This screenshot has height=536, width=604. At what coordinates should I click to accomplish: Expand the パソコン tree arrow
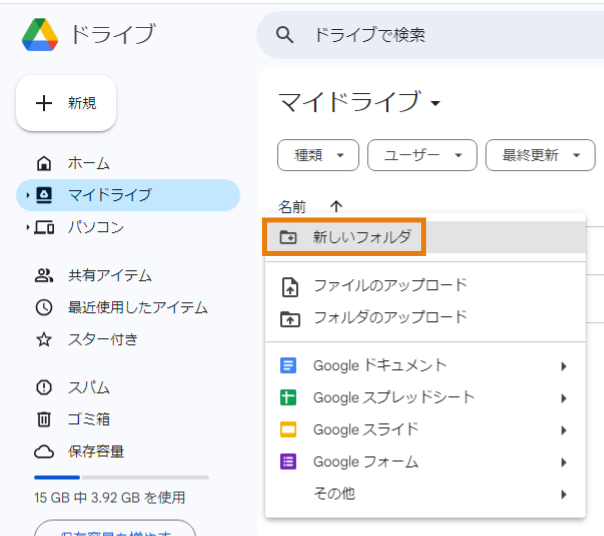coord(28,227)
